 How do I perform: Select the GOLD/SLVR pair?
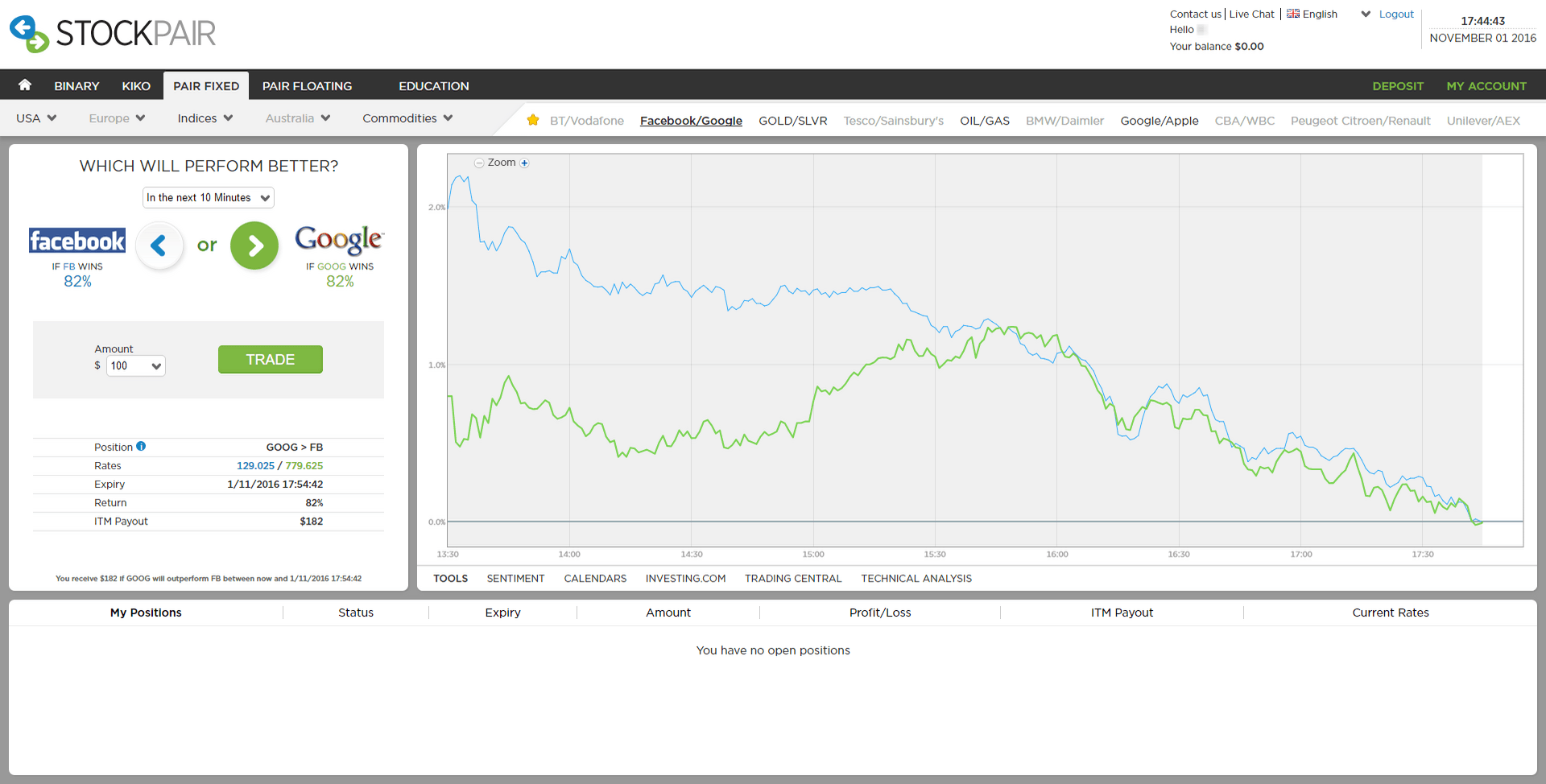click(x=793, y=121)
